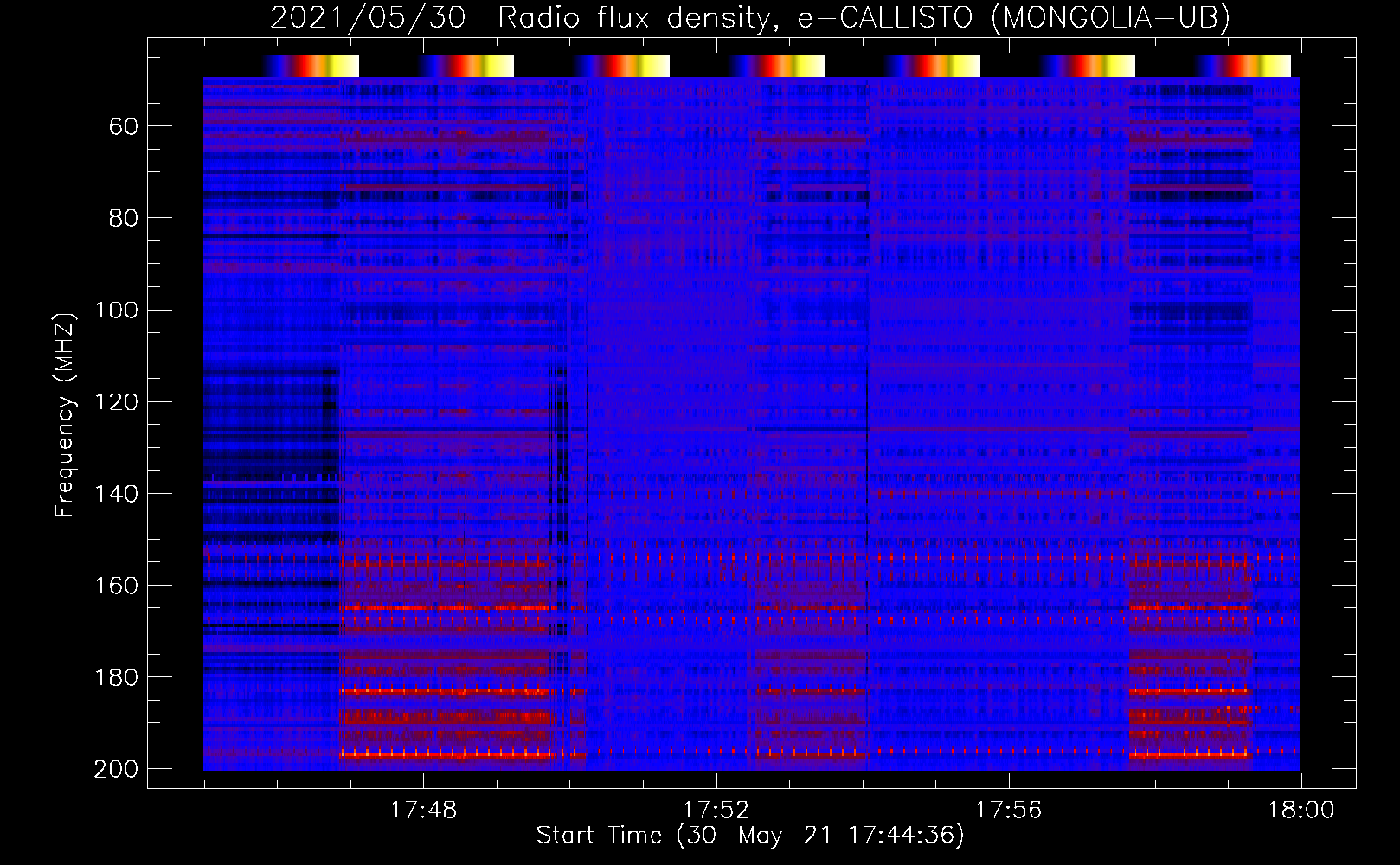1400x865 pixels.
Task: Click the 200 frequency tick label
Action: 116,769
